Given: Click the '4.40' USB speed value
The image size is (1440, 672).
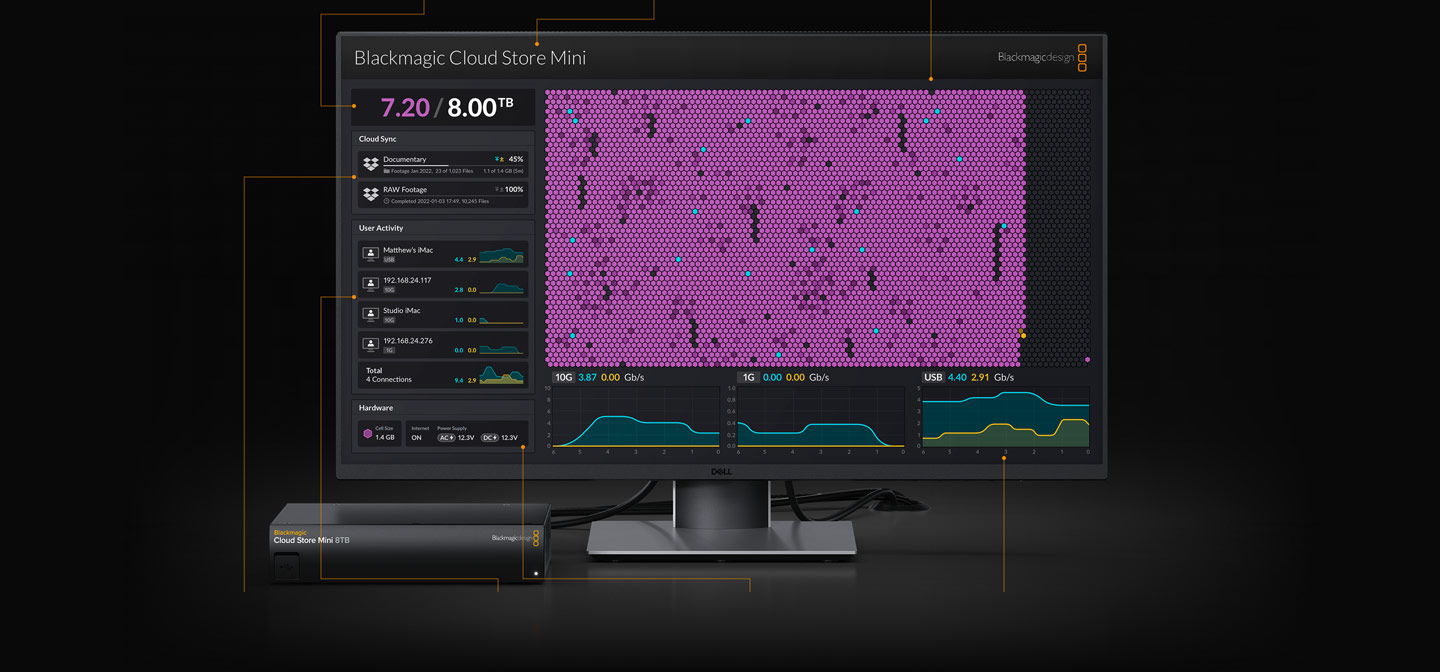Looking at the screenshot, I should (957, 378).
